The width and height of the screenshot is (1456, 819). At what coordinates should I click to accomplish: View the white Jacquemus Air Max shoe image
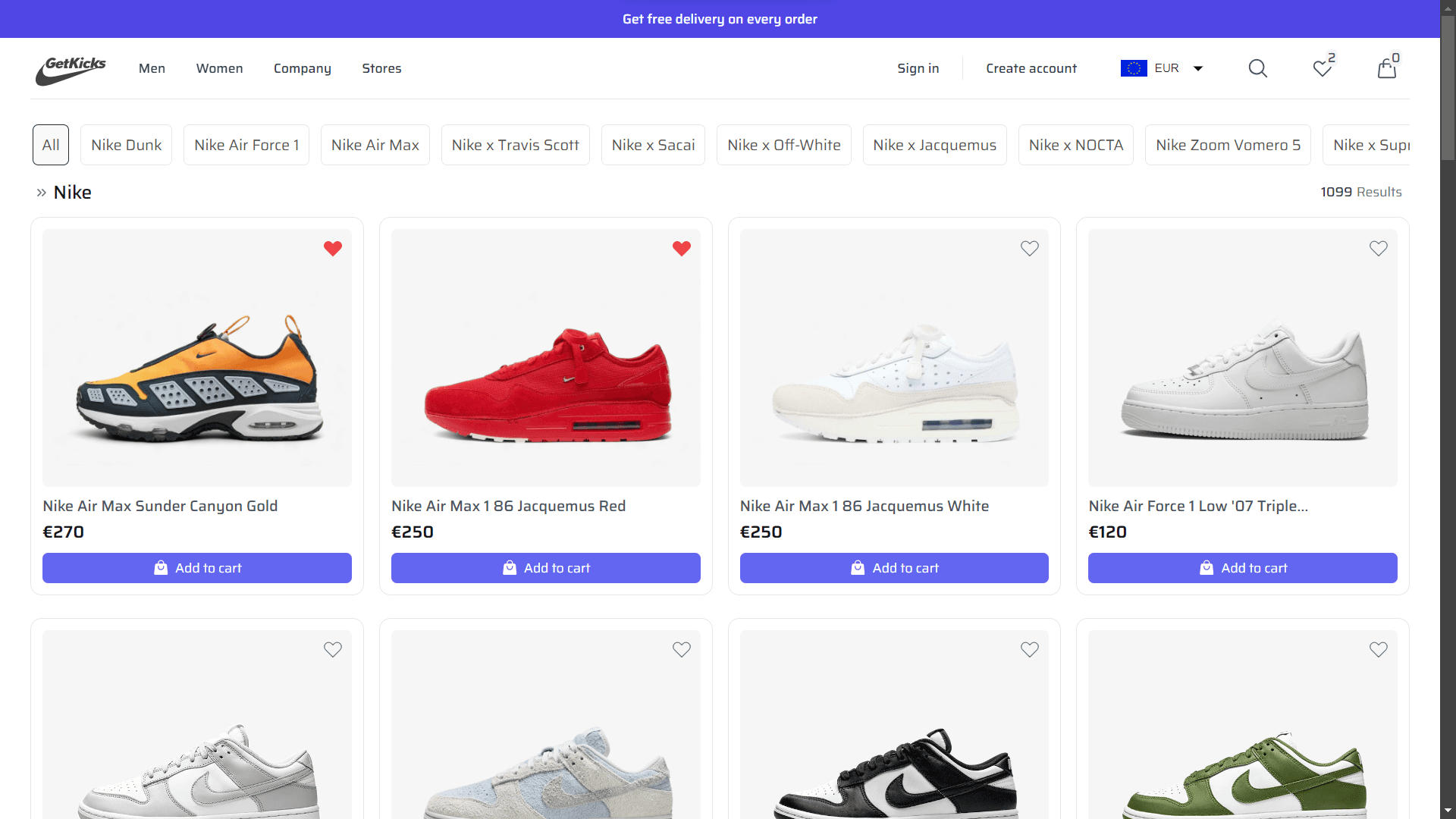pos(894,358)
